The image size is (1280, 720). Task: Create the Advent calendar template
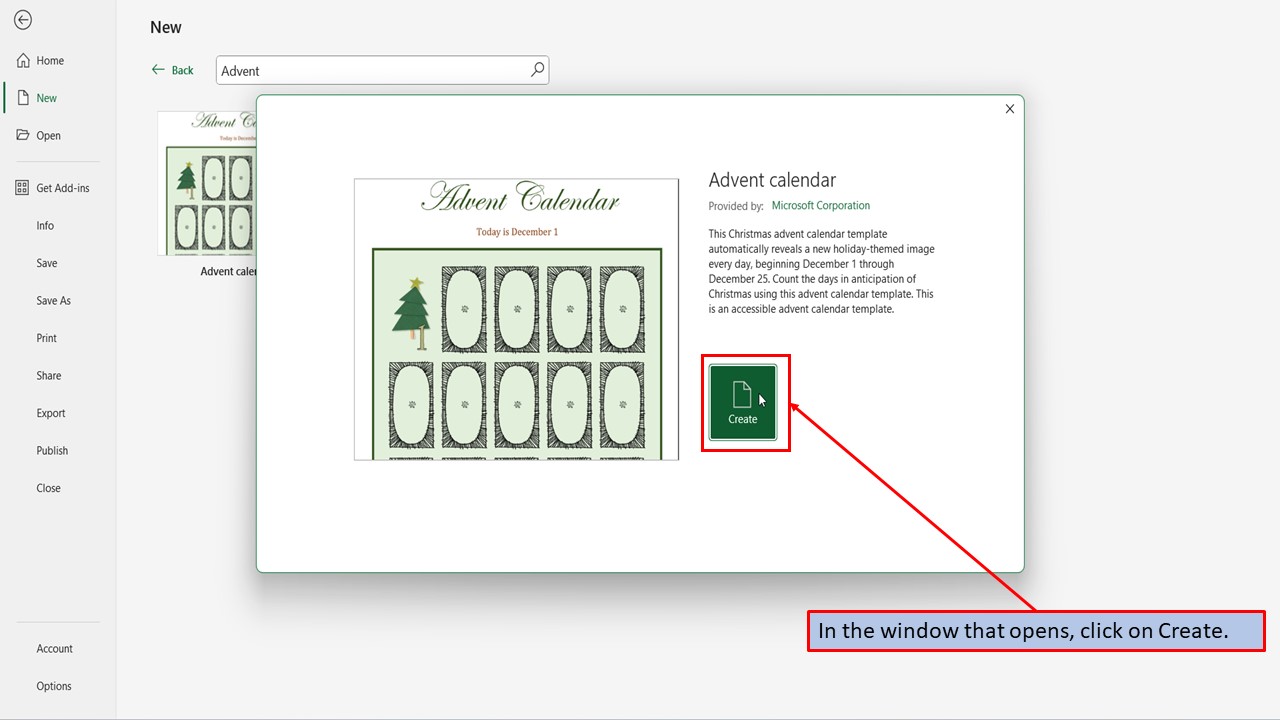click(744, 403)
